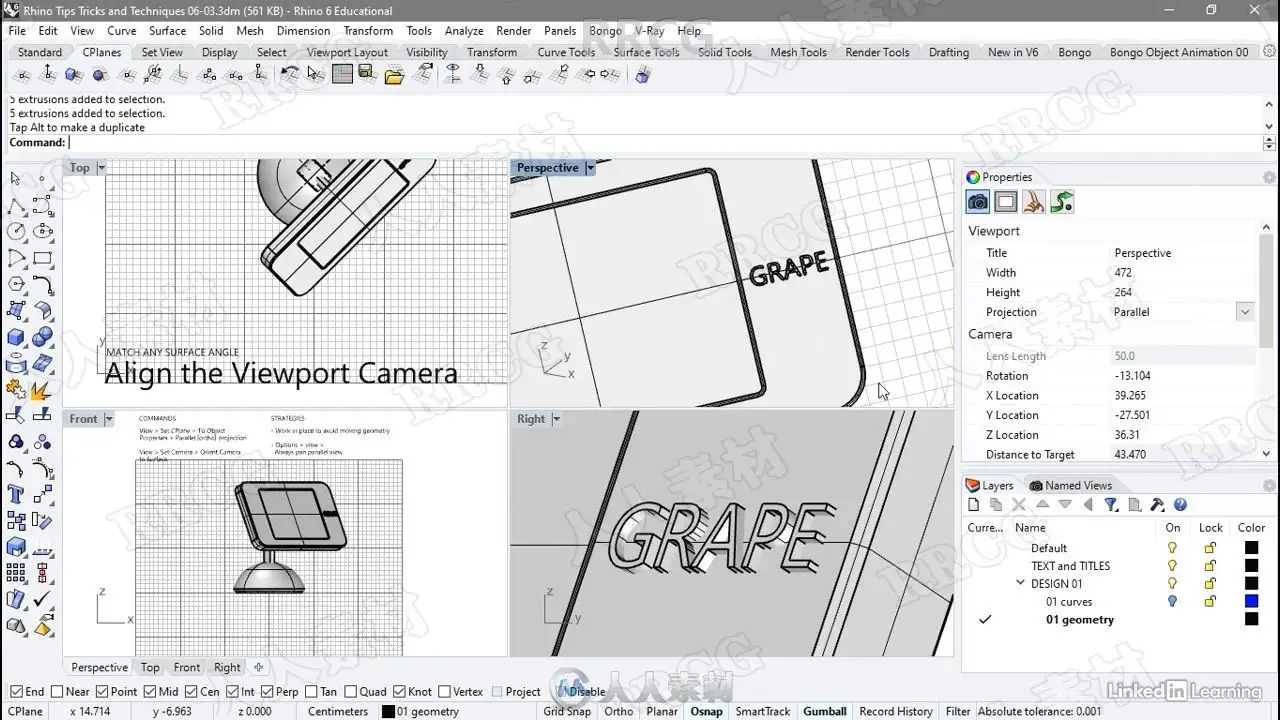Image resolution: width=1280 pixels, height=720 pixels.
Task: Select the Box solid tool
Action: pos(16,337)
